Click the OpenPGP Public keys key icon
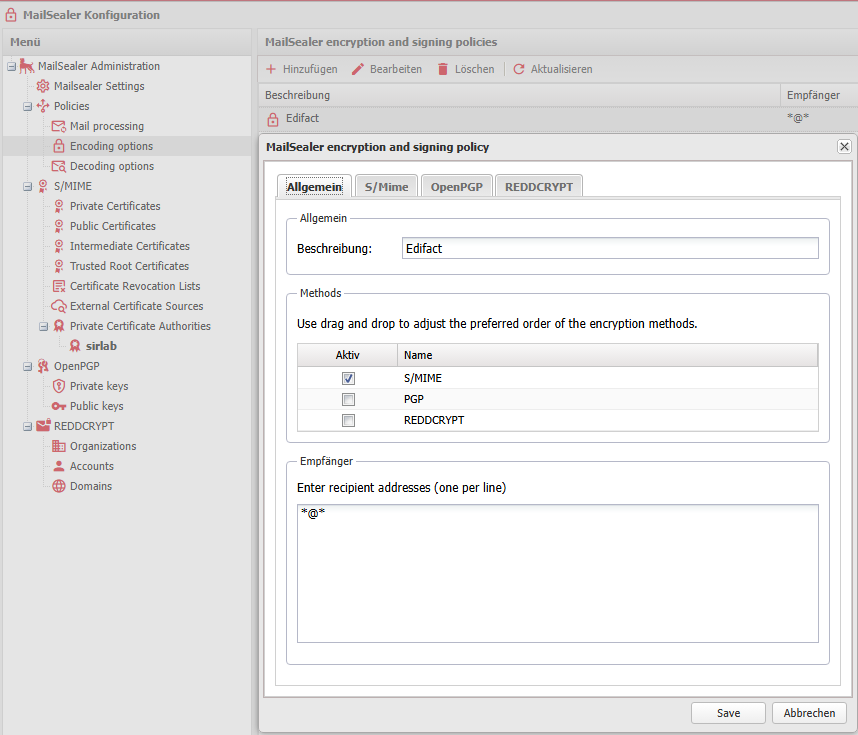The height and width of the screenshot is (735, 858). 59,406
